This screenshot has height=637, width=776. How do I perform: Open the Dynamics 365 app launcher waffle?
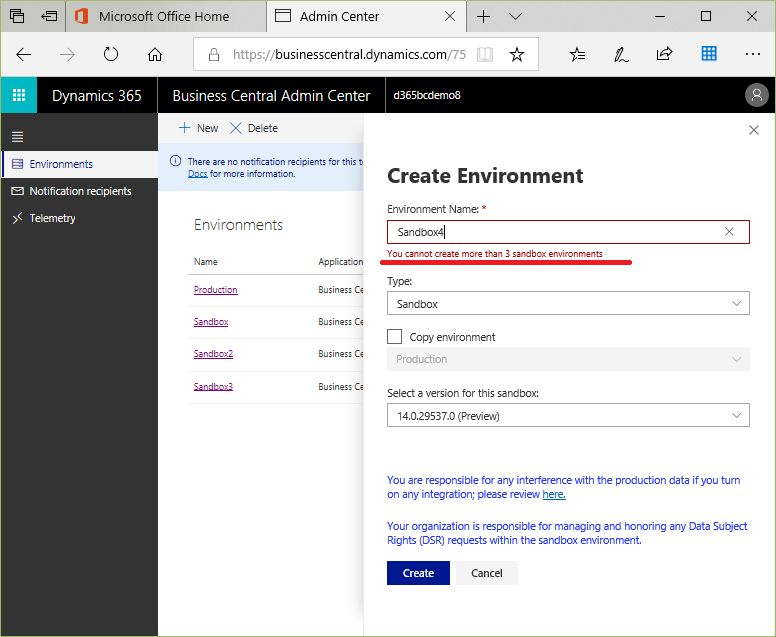tap(19, 95)
